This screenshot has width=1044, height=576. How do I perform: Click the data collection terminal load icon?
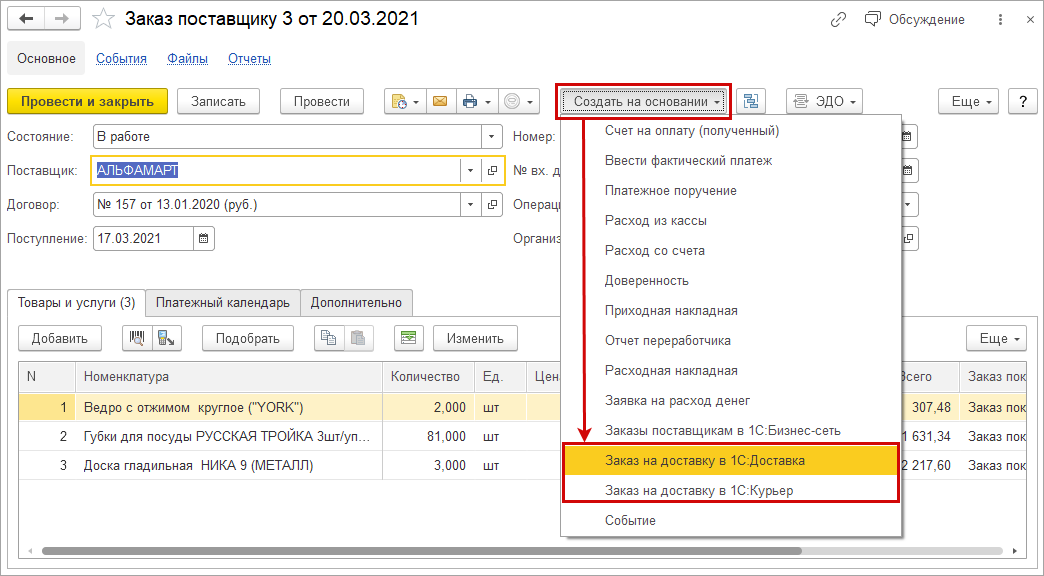(166, 339)
